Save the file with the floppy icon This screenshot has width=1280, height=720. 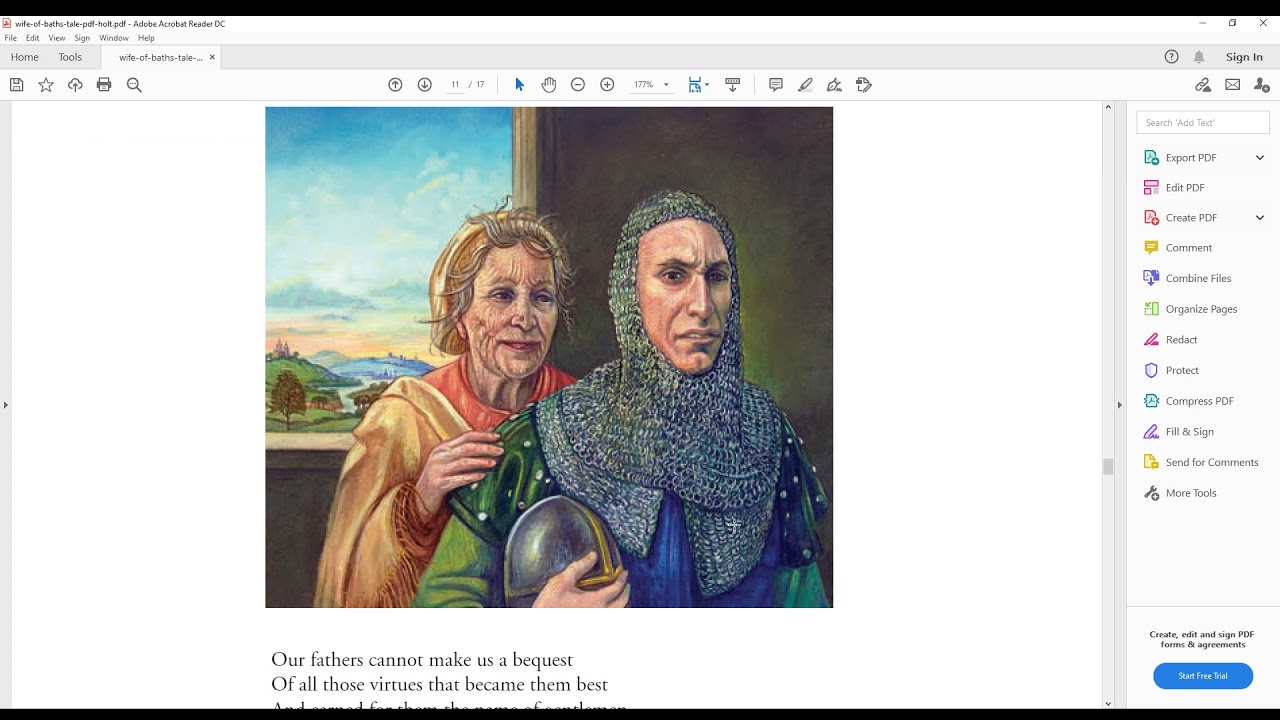pos(16,85)
